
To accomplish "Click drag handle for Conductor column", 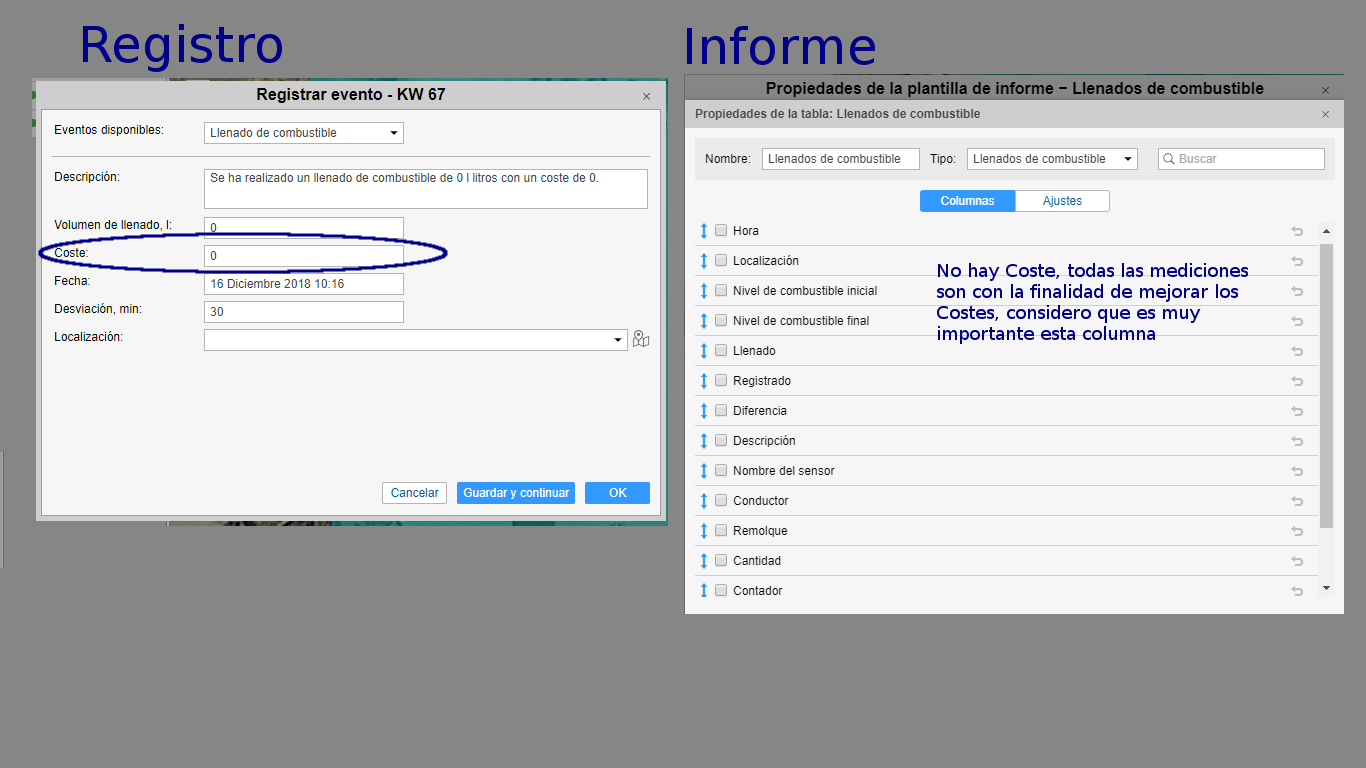I will coord(704,501).
